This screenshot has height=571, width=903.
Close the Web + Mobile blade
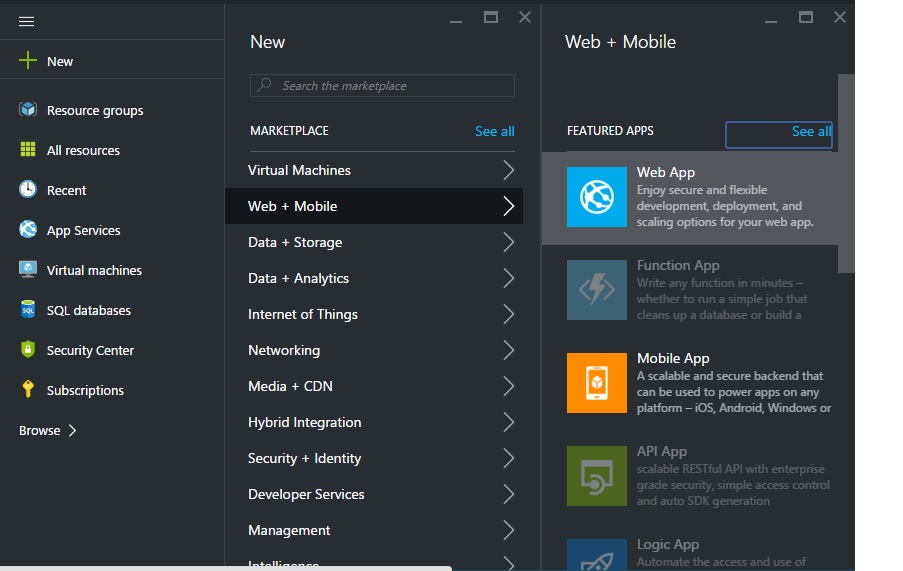point(840,18)
